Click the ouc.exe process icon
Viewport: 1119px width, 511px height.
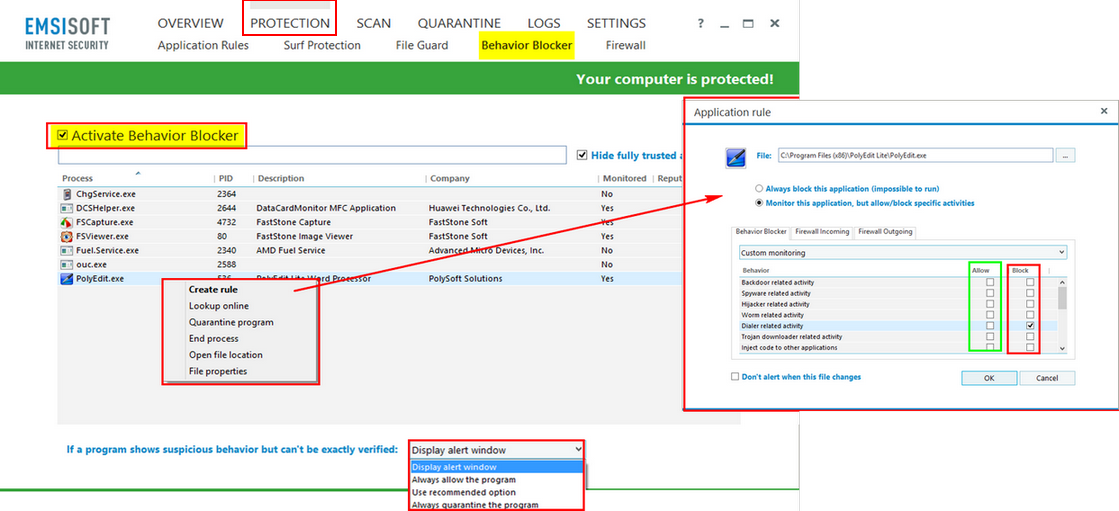tap(66, 264)
